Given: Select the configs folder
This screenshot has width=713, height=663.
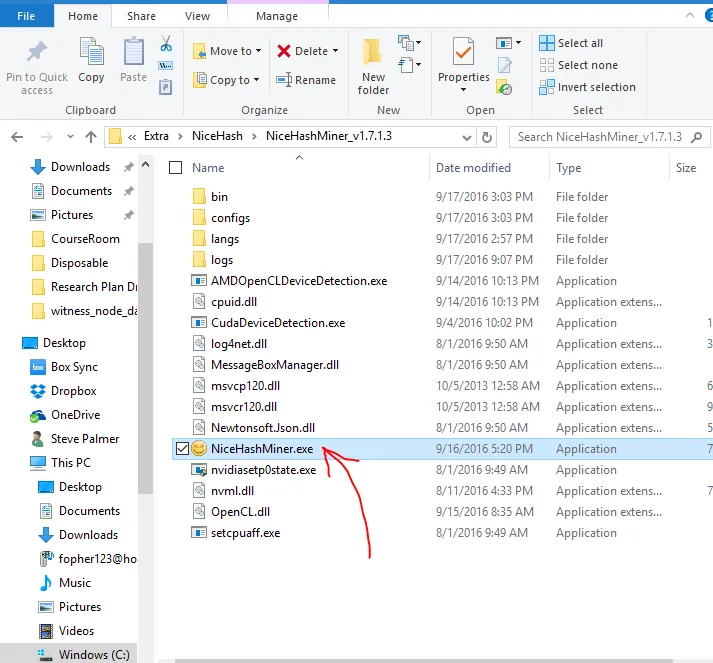Looking at the screenshot, I should coord(230,218).
